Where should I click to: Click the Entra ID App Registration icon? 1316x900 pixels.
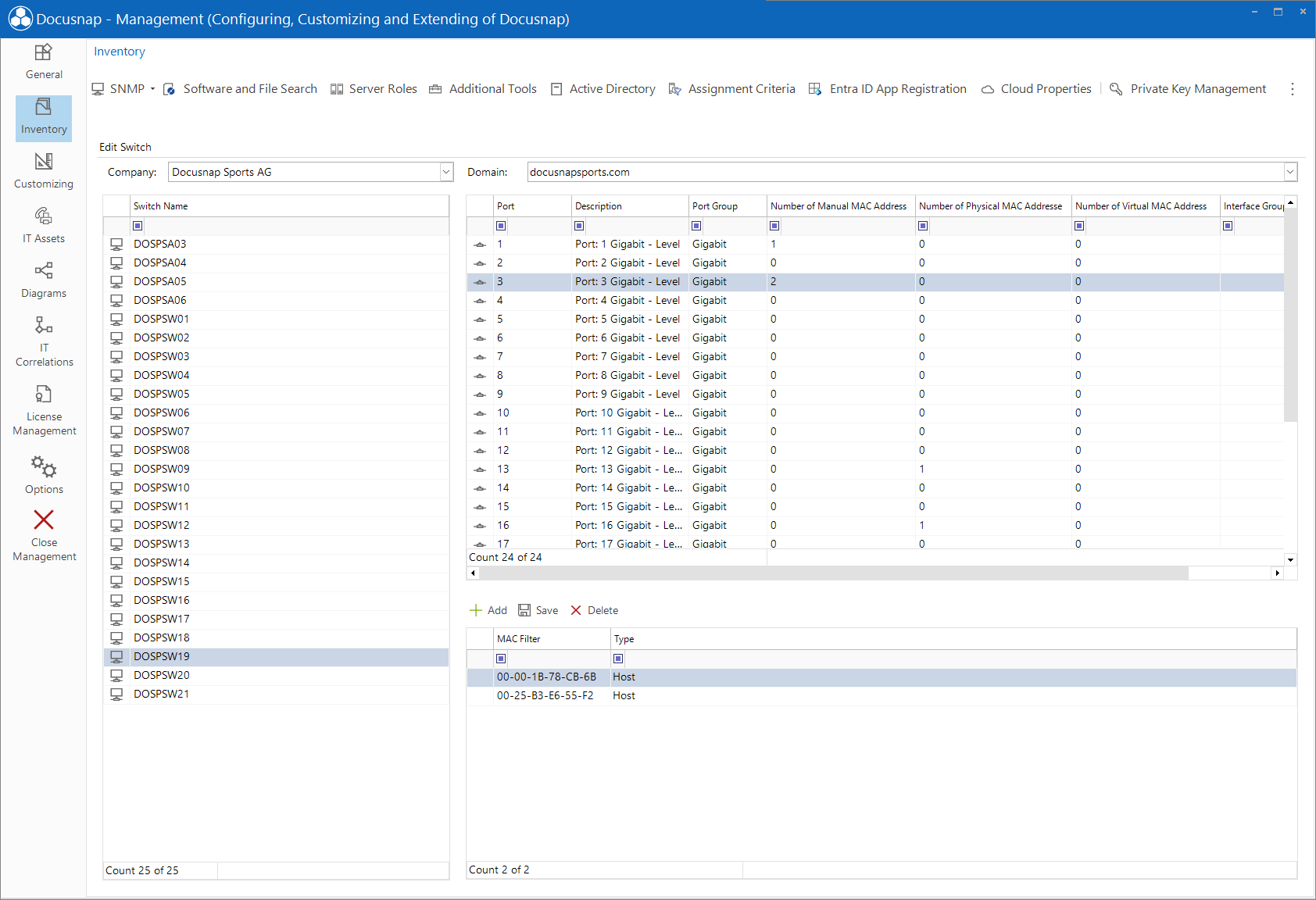[x=814, y=89]
